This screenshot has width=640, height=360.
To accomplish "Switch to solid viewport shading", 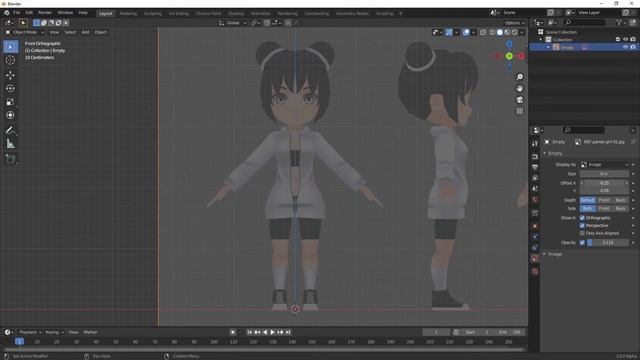I will tap(500, 33).
